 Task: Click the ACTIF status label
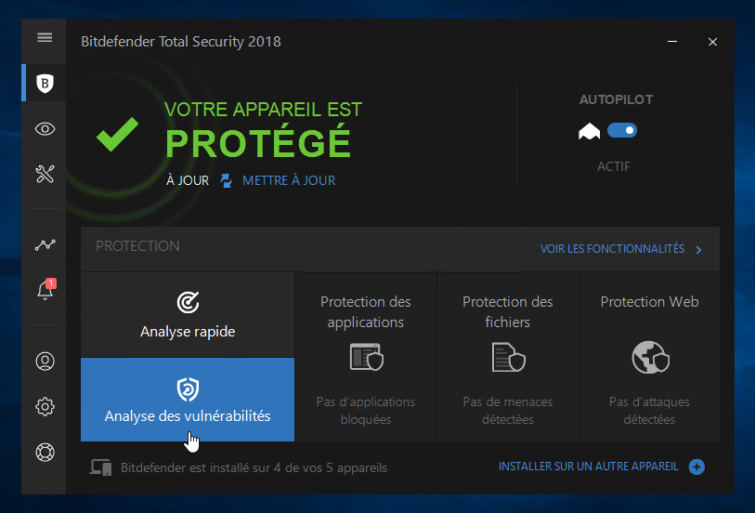pyautogui.click(x=613, y=167)
